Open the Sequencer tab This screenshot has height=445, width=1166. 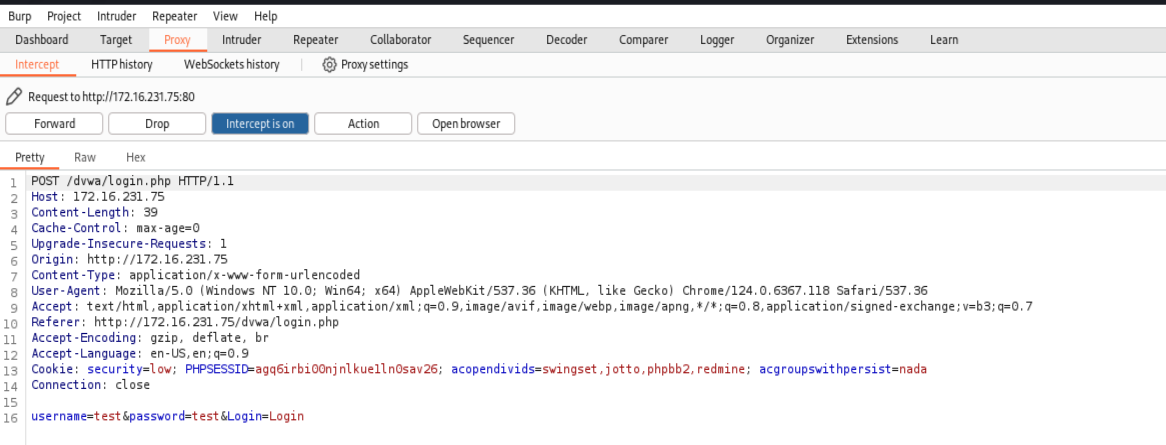[488, 40]
